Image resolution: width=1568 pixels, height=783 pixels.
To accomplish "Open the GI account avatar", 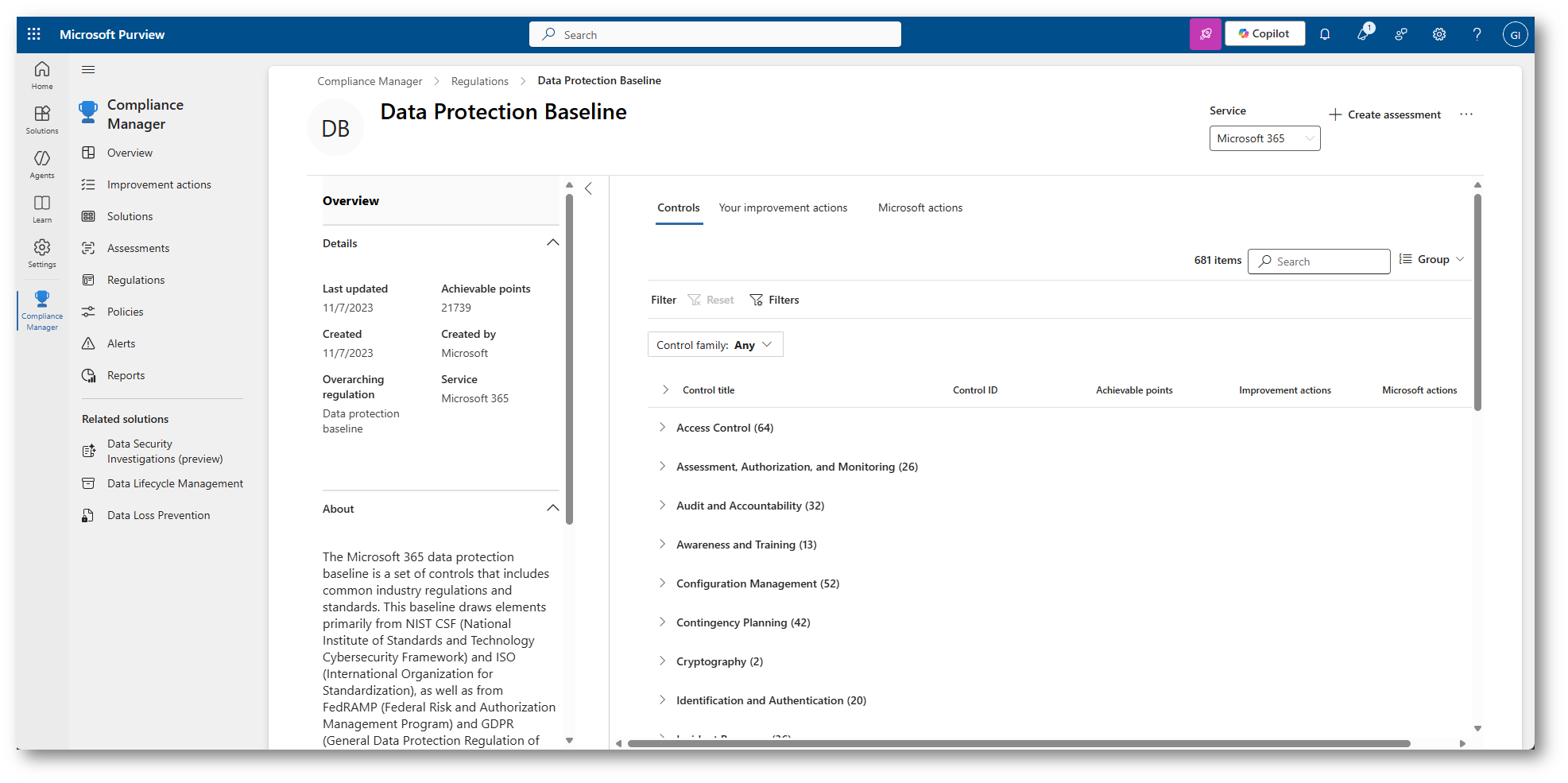I will [1515, 34].
